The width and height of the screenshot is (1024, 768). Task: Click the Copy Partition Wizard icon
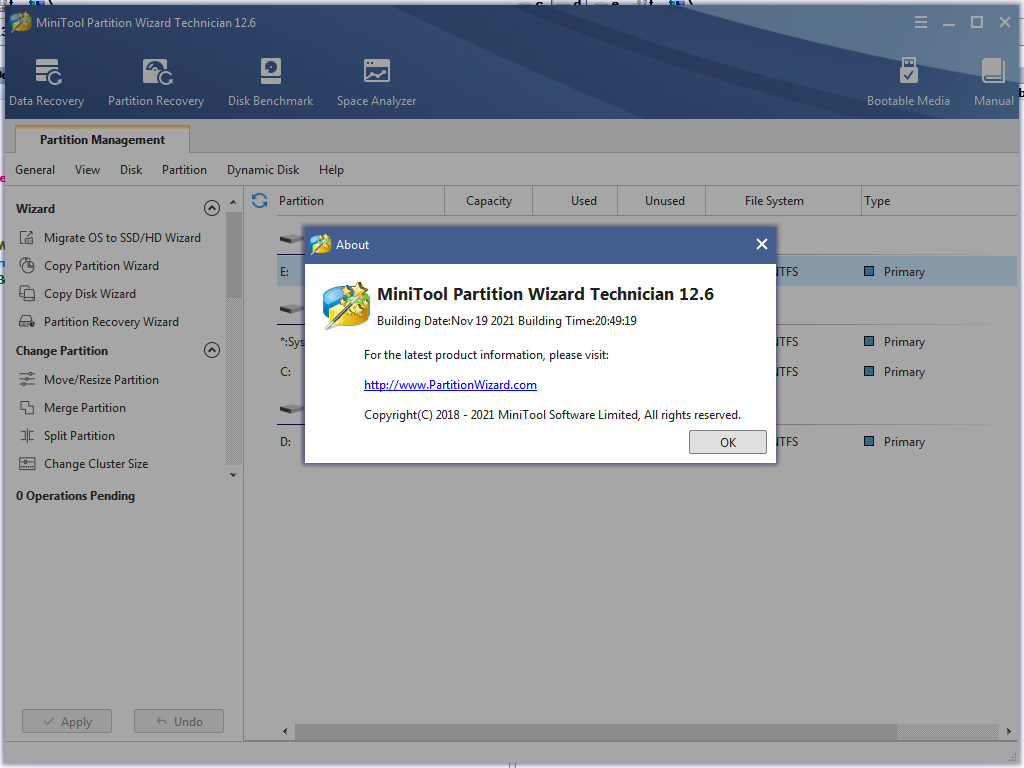pyautogui.click(x=27, y=266)
